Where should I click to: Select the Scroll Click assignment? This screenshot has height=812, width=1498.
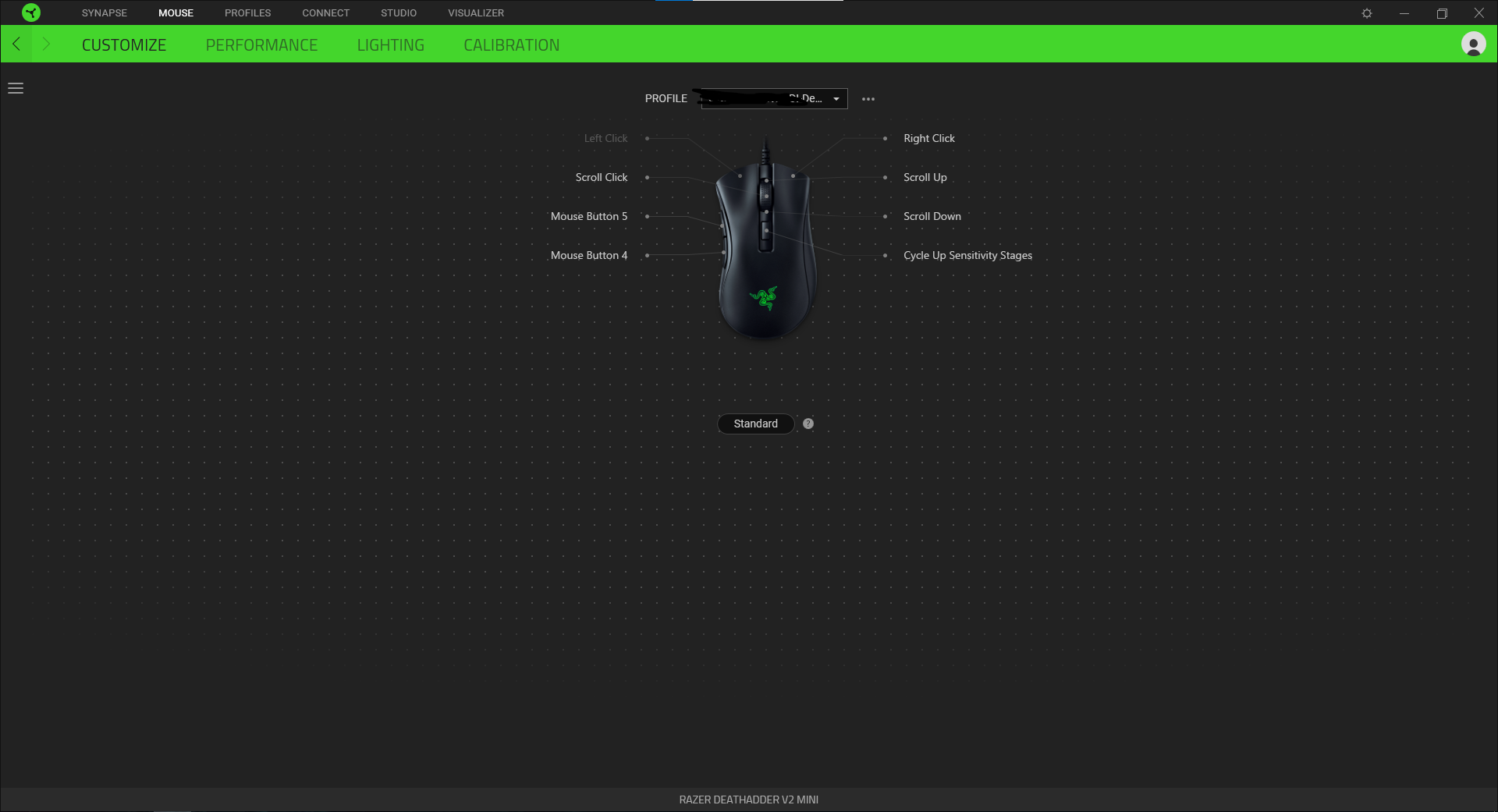click(601, 177)
